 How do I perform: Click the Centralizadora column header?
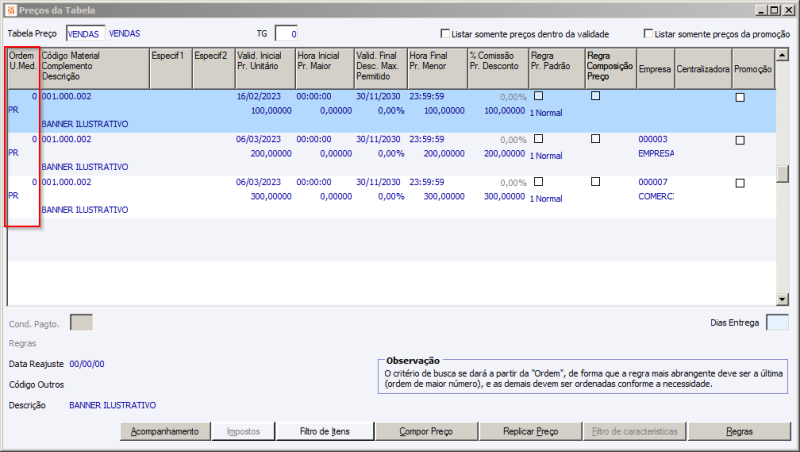point(703,69)
